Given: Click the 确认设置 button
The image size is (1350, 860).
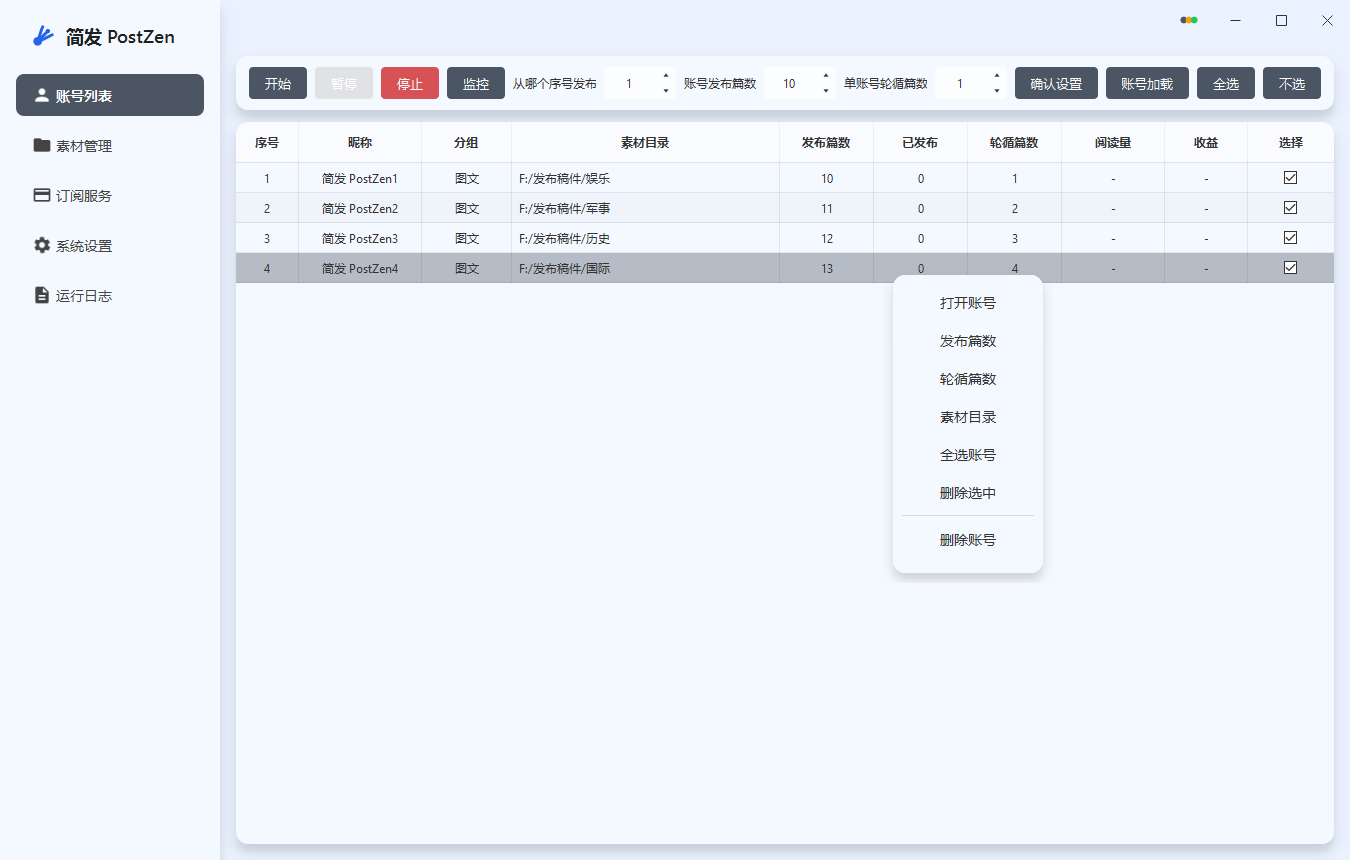Looking at the screenshot, I should tap(1055, 83).
